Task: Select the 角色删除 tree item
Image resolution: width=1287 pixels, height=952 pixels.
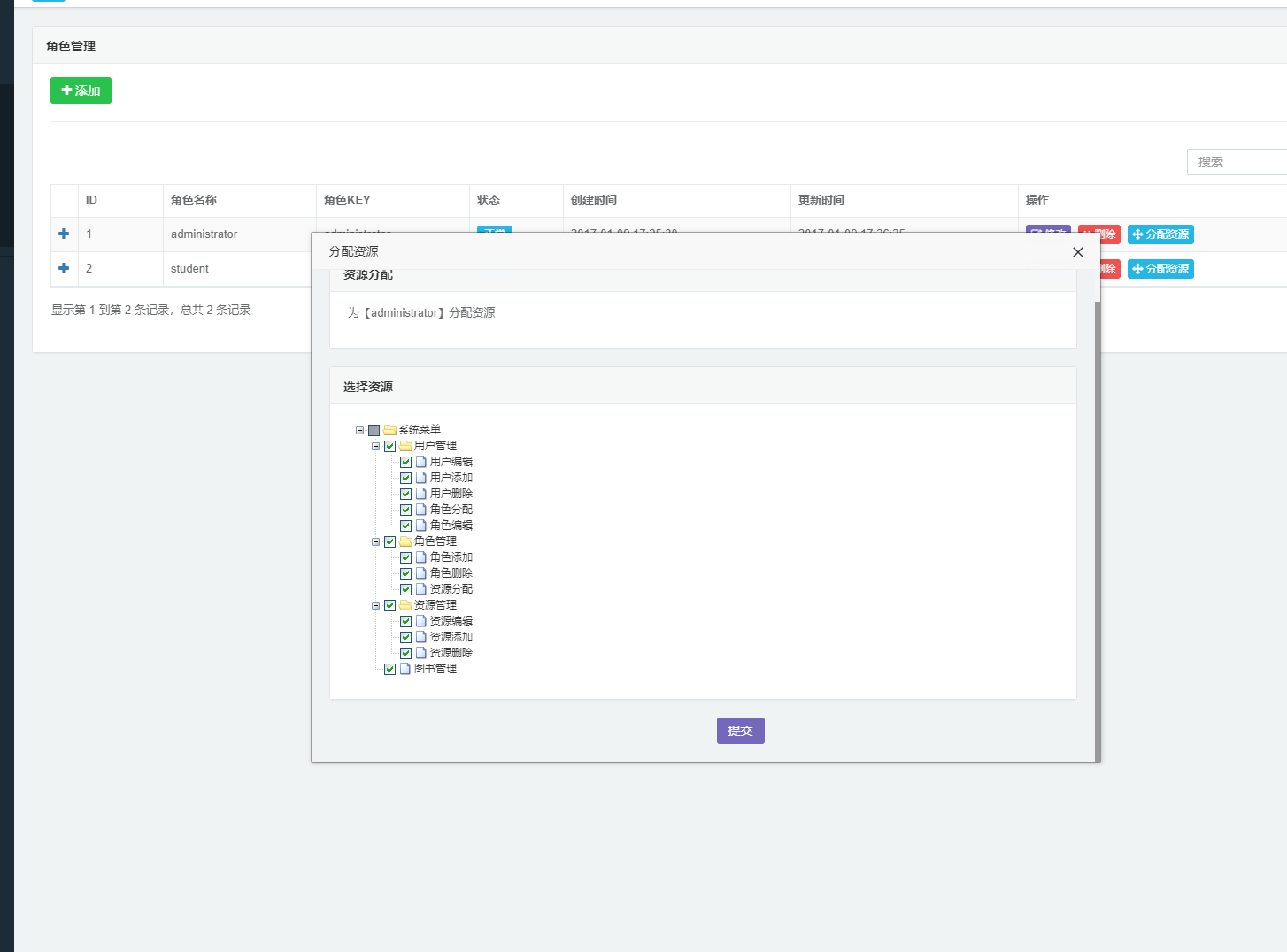Action: tap(451, 573)
